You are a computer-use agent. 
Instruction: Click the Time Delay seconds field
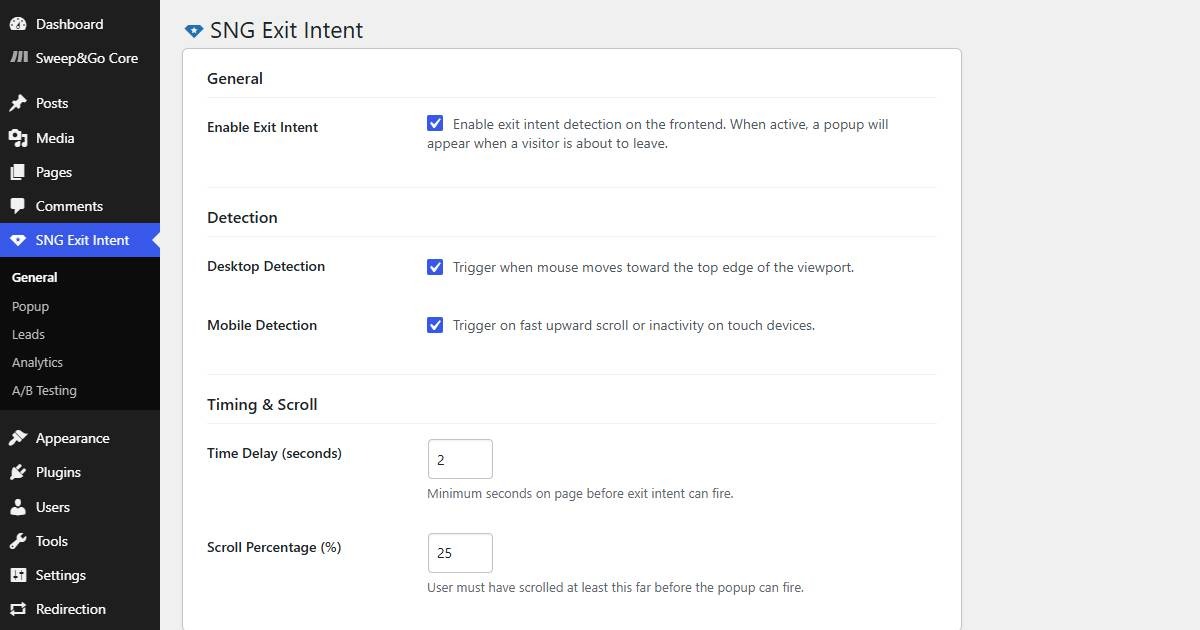(460, 459)
